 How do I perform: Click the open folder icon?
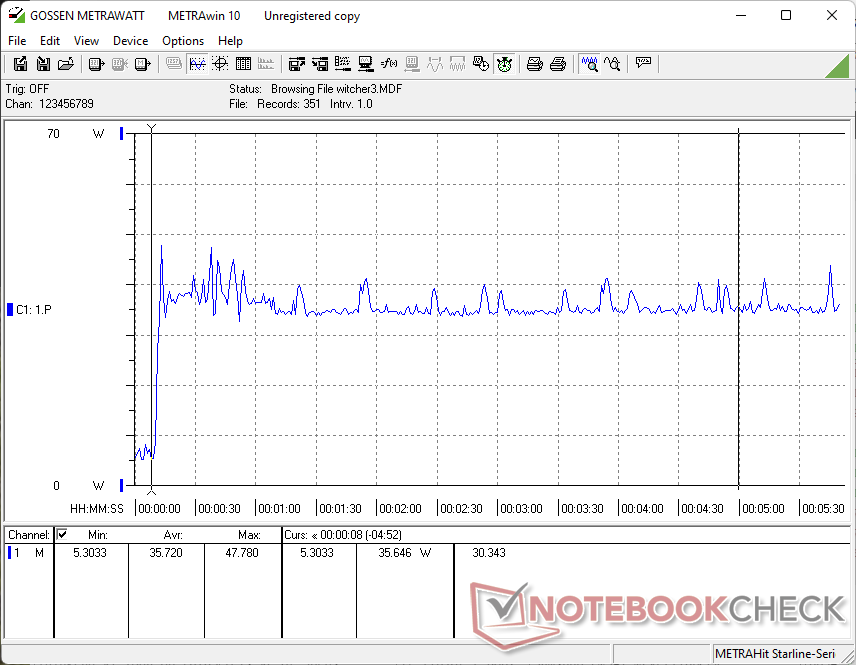click(x=66, y=64)
